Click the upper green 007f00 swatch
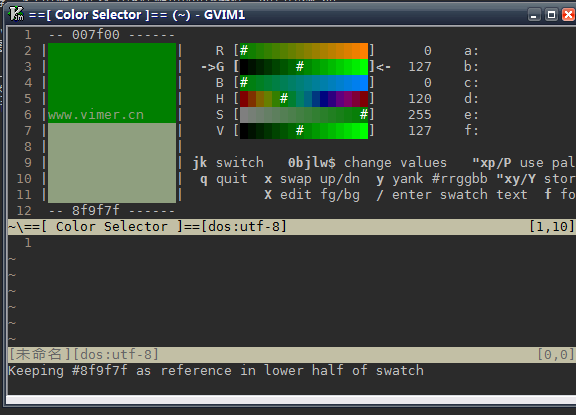The image size is (576, 415). (112, 83)
